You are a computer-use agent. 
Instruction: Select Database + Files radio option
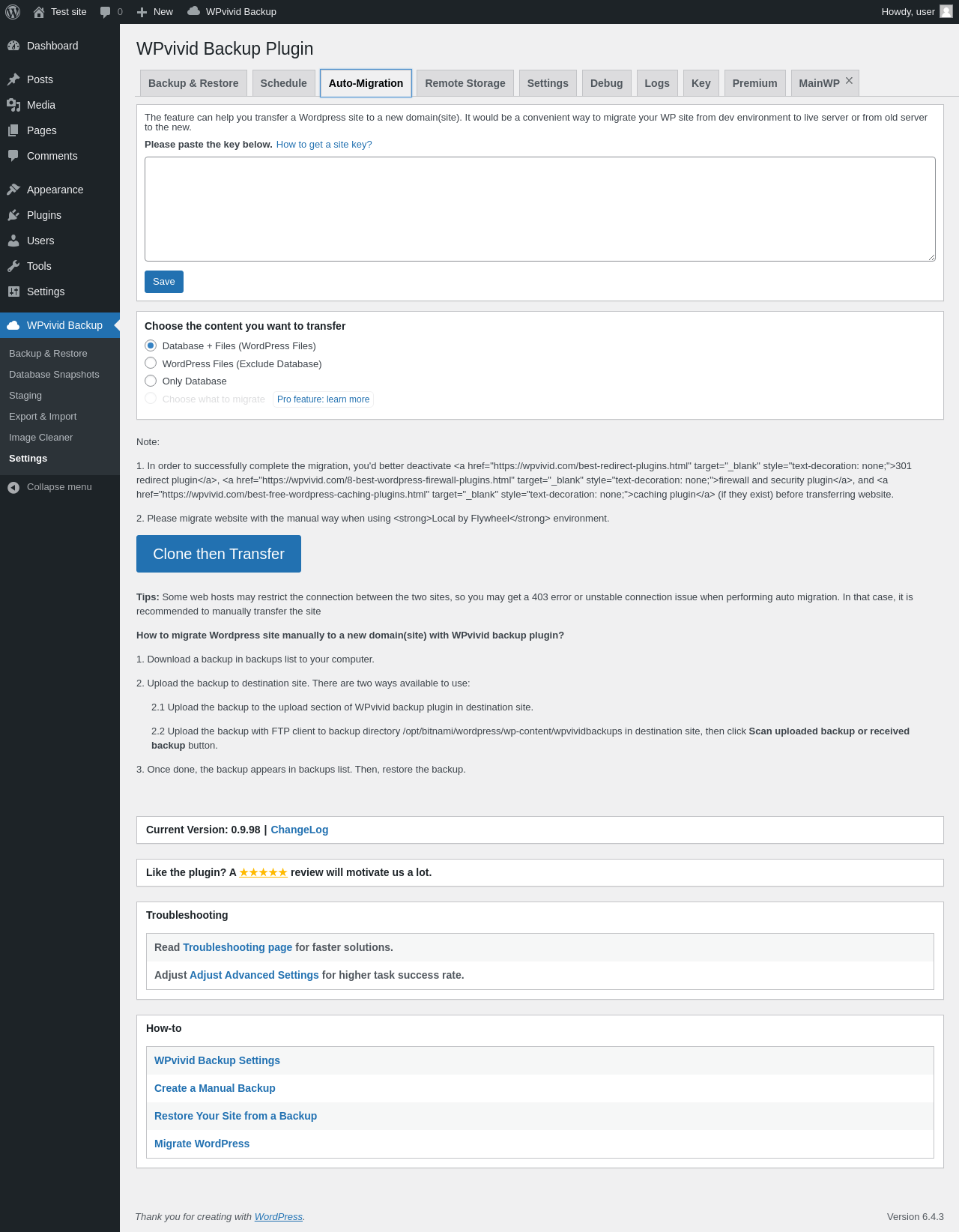click(x=151, y=345)
